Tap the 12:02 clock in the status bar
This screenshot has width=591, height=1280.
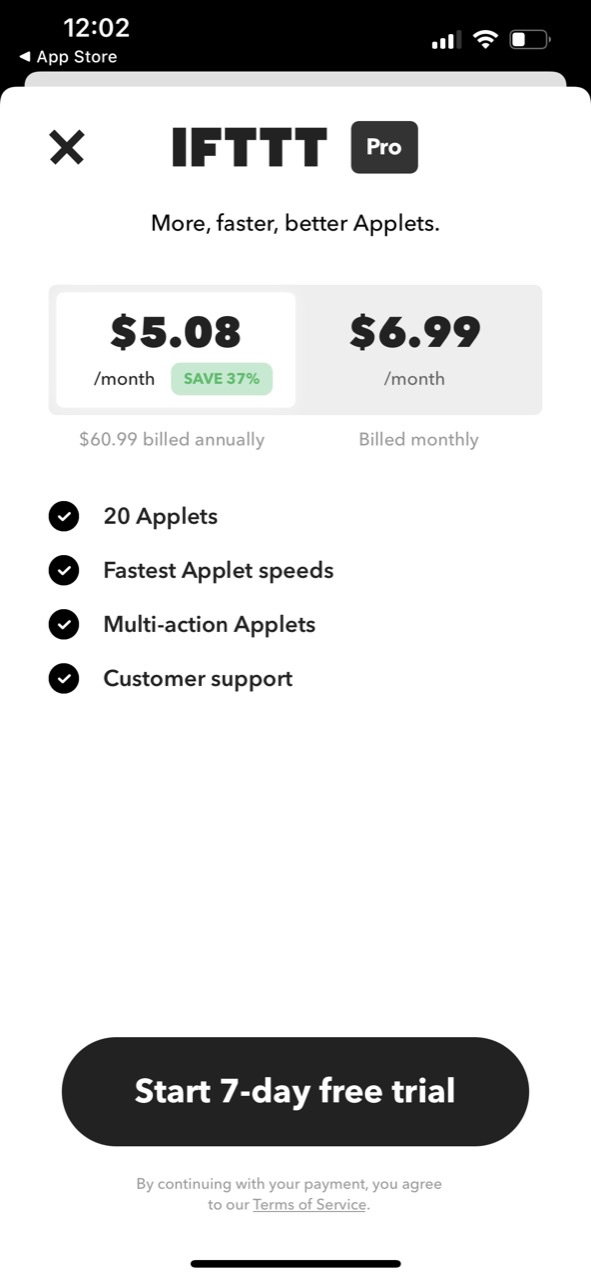pyautogui.click(x=95, y=29)
